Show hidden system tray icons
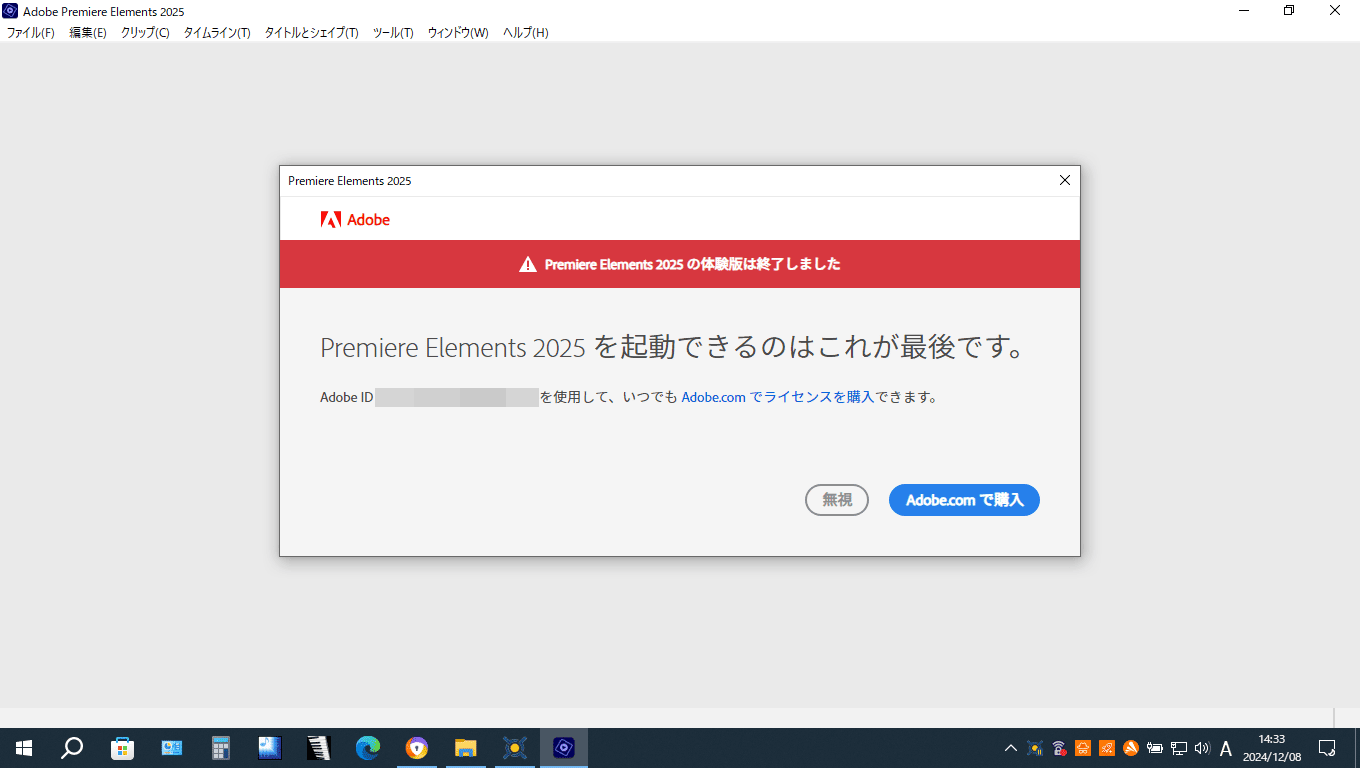1360x768 pixels. point(1010,748)
